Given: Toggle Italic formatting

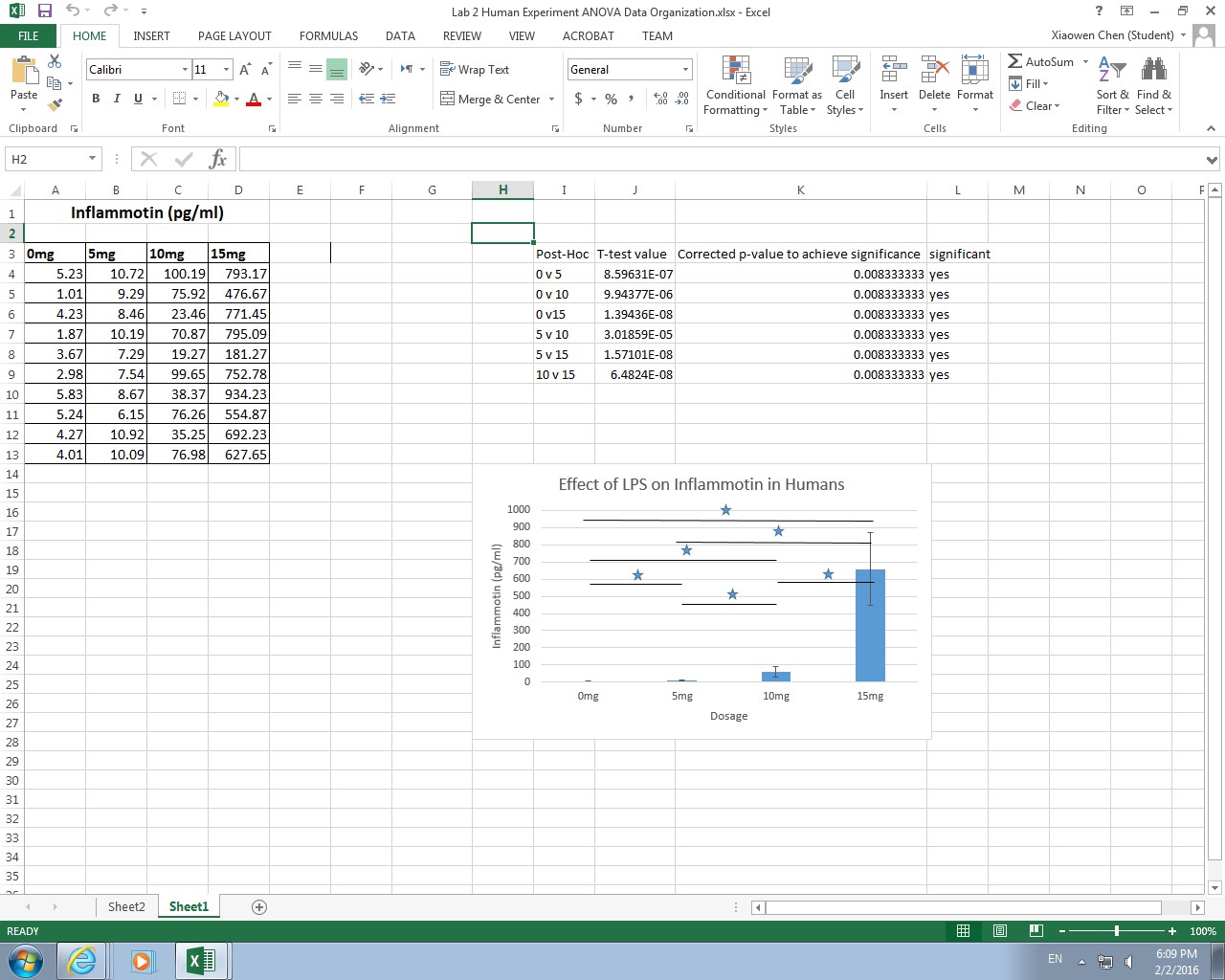Looking at the screenshot, I should coord(117,99).
